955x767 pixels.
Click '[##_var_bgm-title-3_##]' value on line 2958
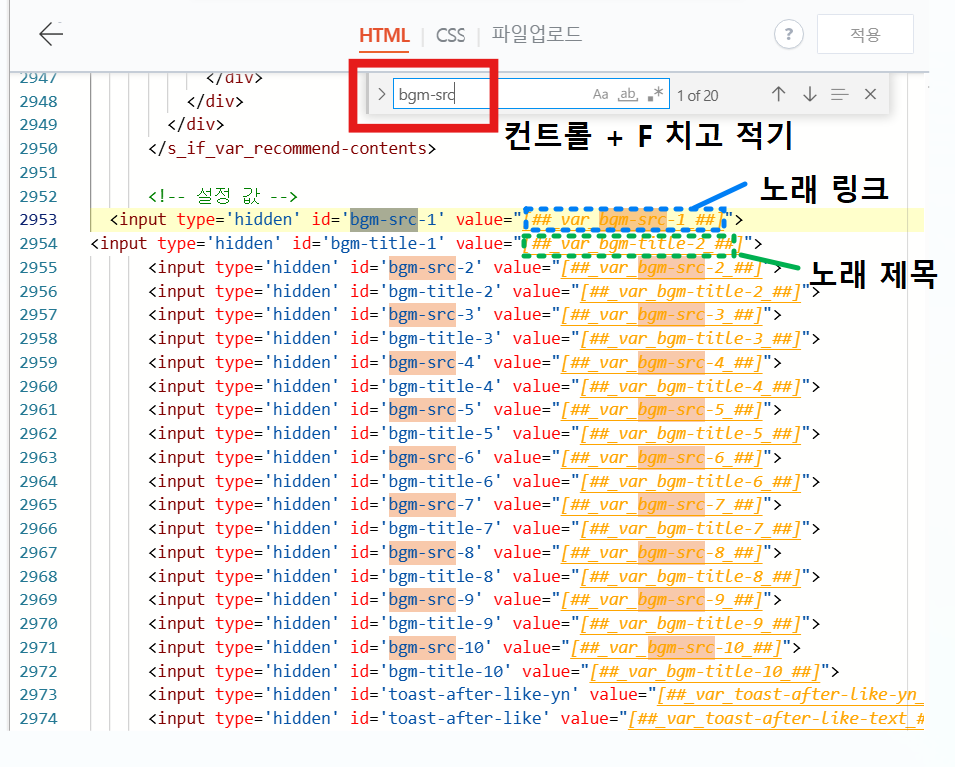pos(691,338)
